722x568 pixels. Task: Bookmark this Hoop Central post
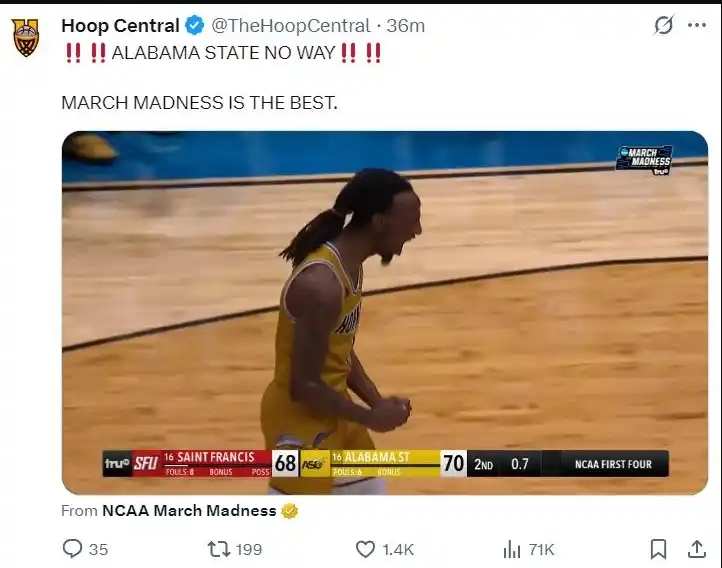coord(658,549)
